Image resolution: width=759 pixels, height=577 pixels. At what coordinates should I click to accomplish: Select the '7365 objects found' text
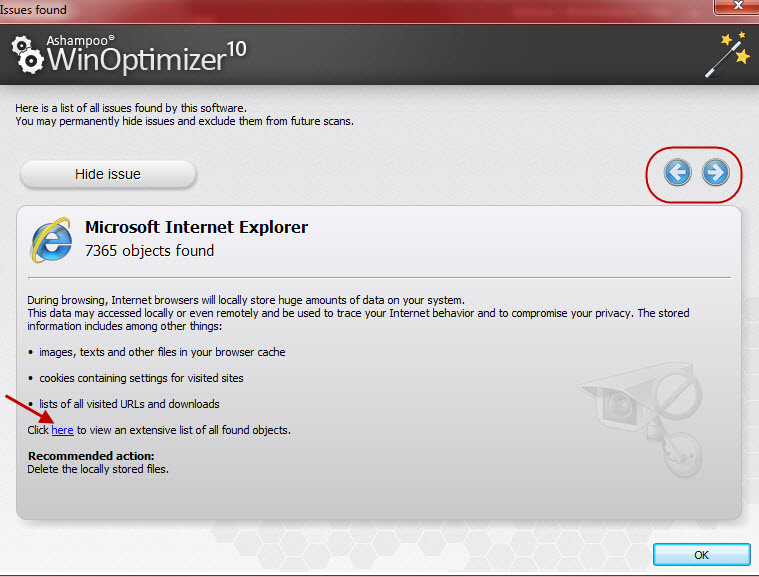tap(150, 251)
